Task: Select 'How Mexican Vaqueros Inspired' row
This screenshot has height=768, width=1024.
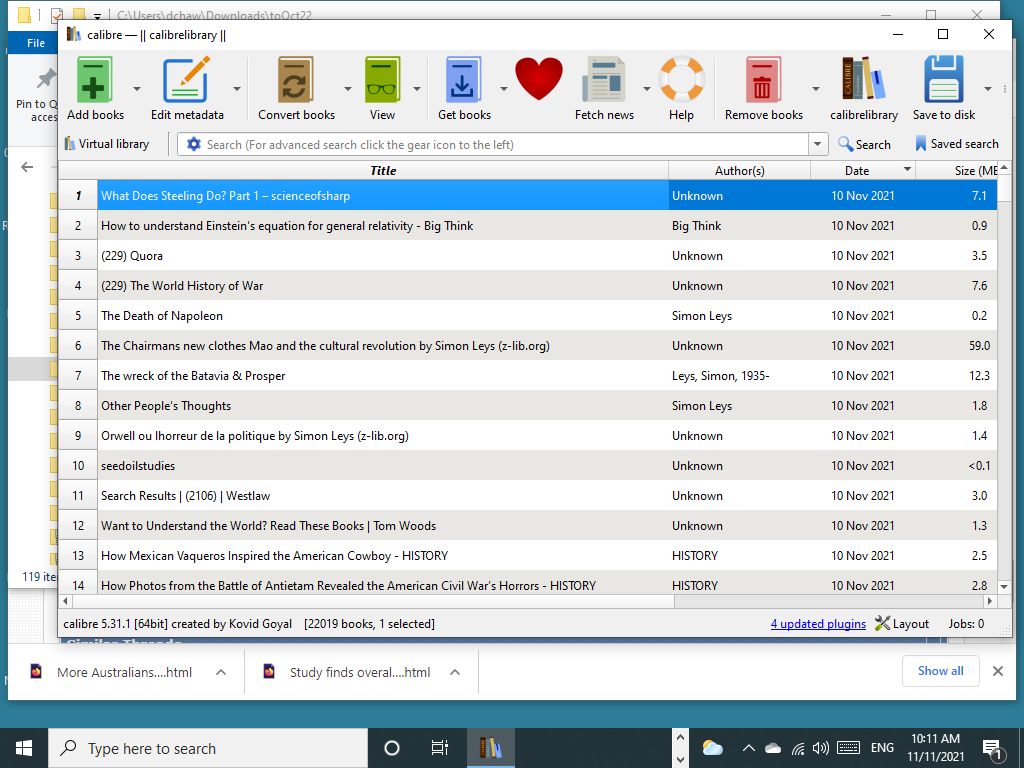Action: [547, 556]
